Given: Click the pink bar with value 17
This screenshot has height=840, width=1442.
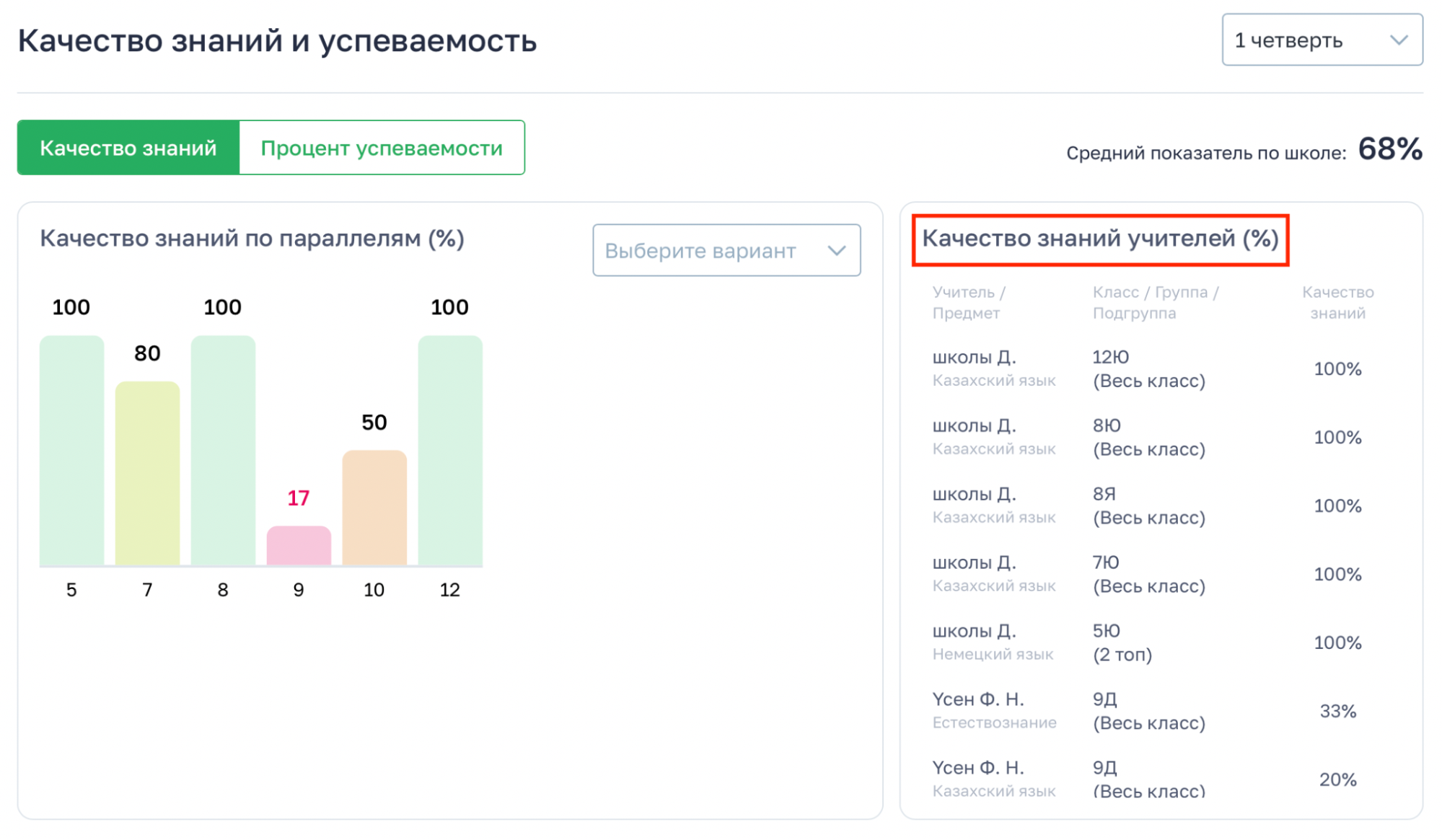Looking at the screenshot, I should (x=299, y=546).
